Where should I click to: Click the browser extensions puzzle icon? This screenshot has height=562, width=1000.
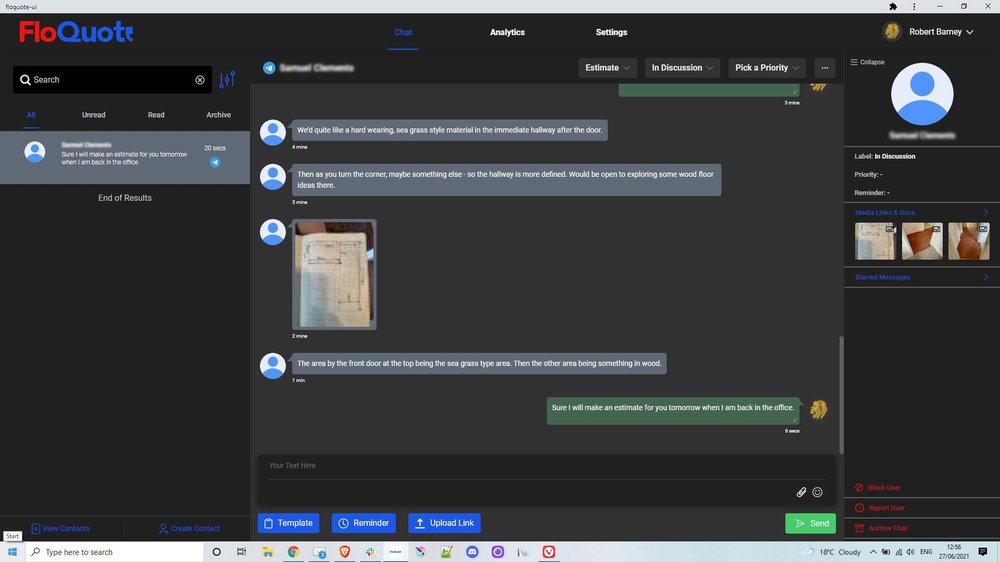(x=893, y=6)
